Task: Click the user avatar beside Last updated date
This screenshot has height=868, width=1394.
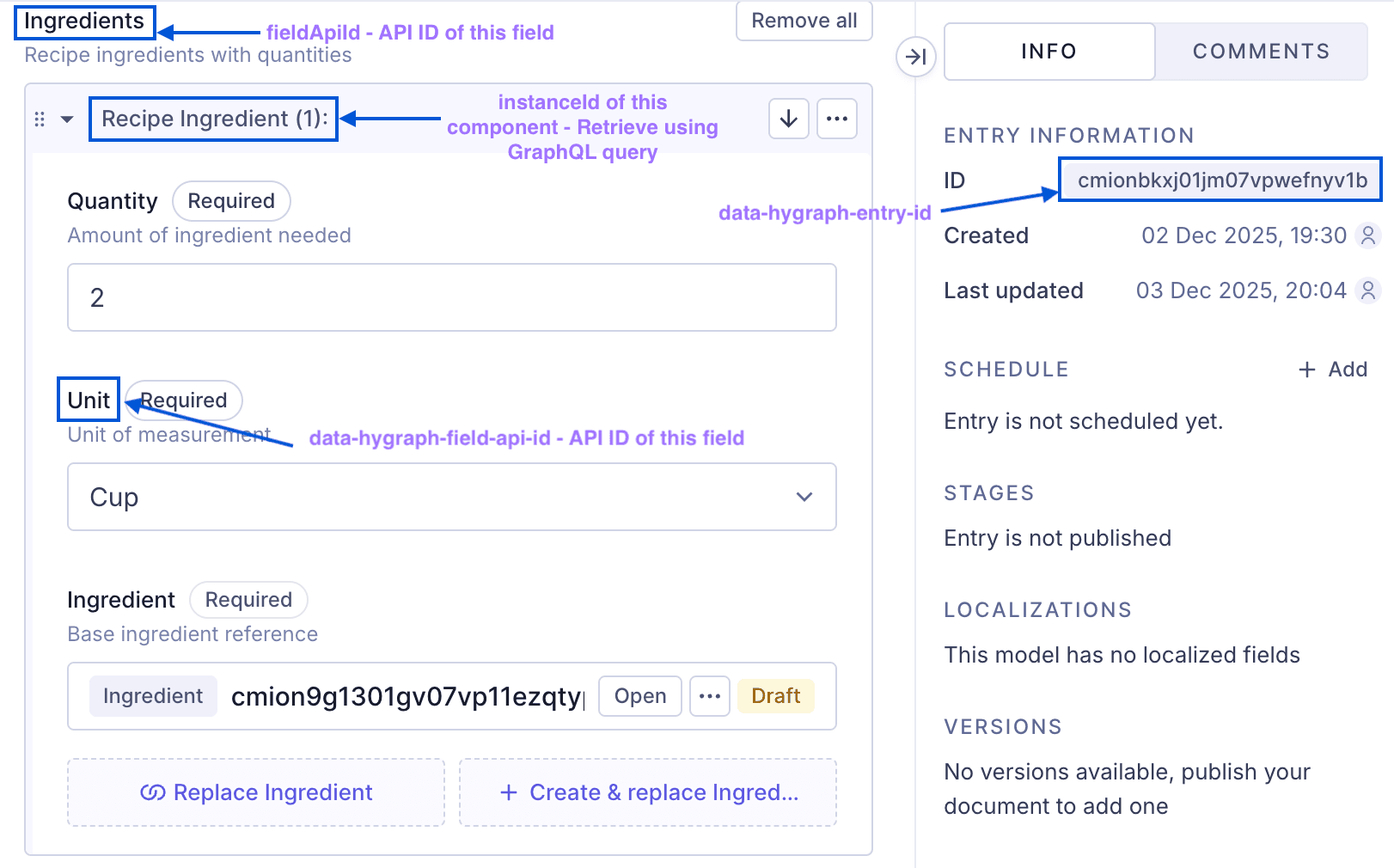Action: coord(1366,290)
